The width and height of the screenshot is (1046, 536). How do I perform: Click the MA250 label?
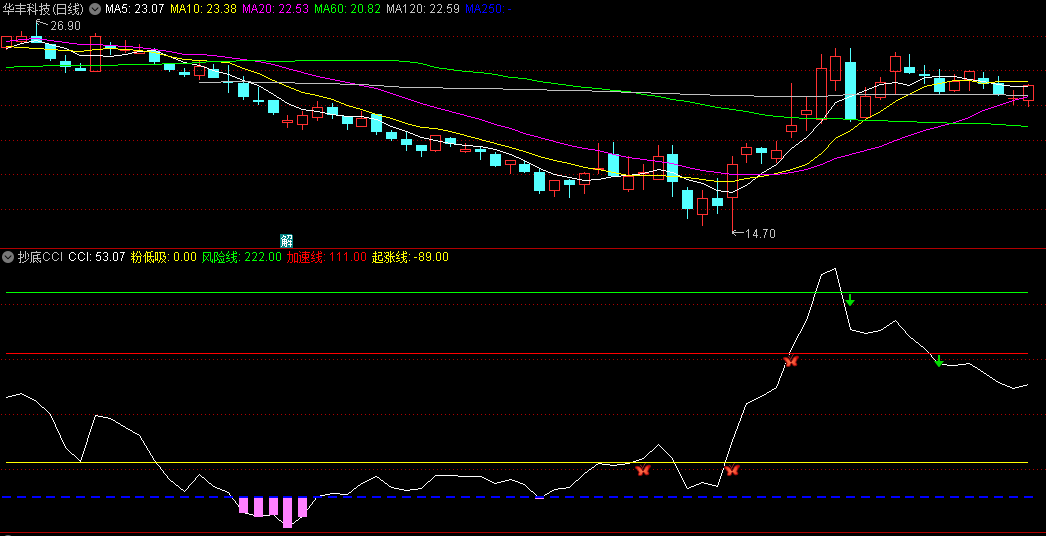click(x=488, y=9)
